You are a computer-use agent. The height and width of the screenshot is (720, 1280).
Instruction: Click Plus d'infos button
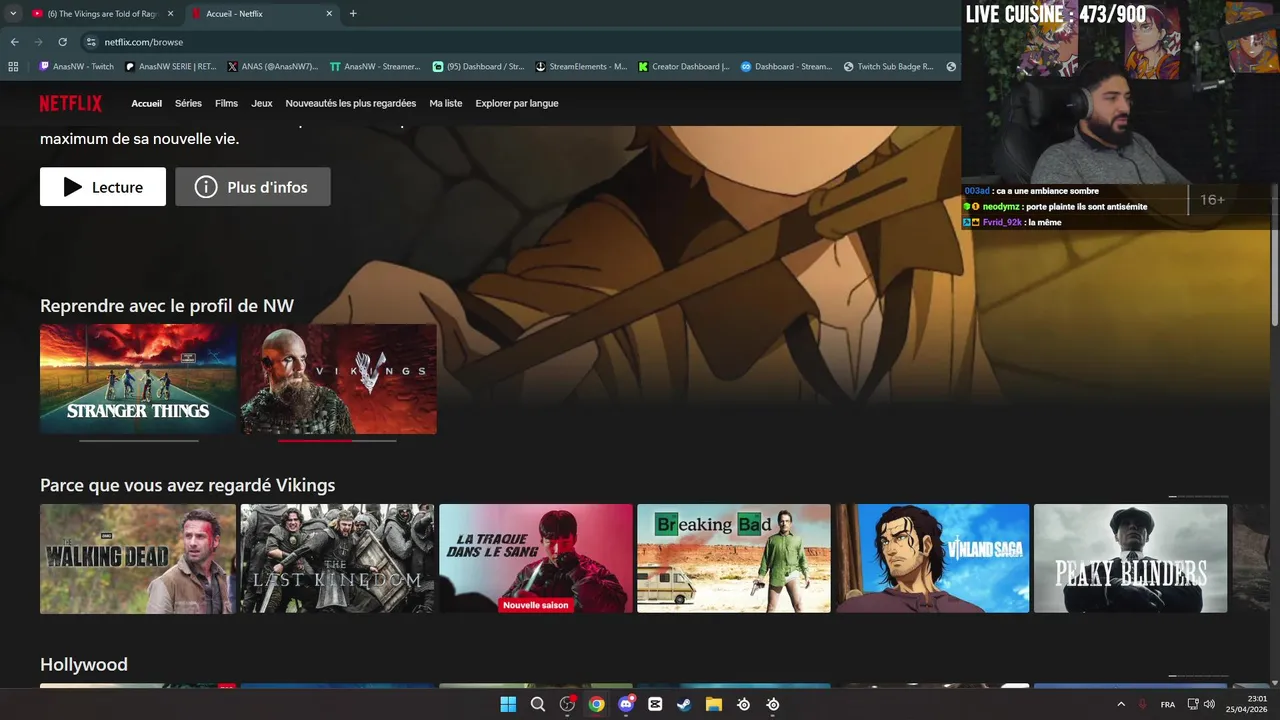(253, 187)
